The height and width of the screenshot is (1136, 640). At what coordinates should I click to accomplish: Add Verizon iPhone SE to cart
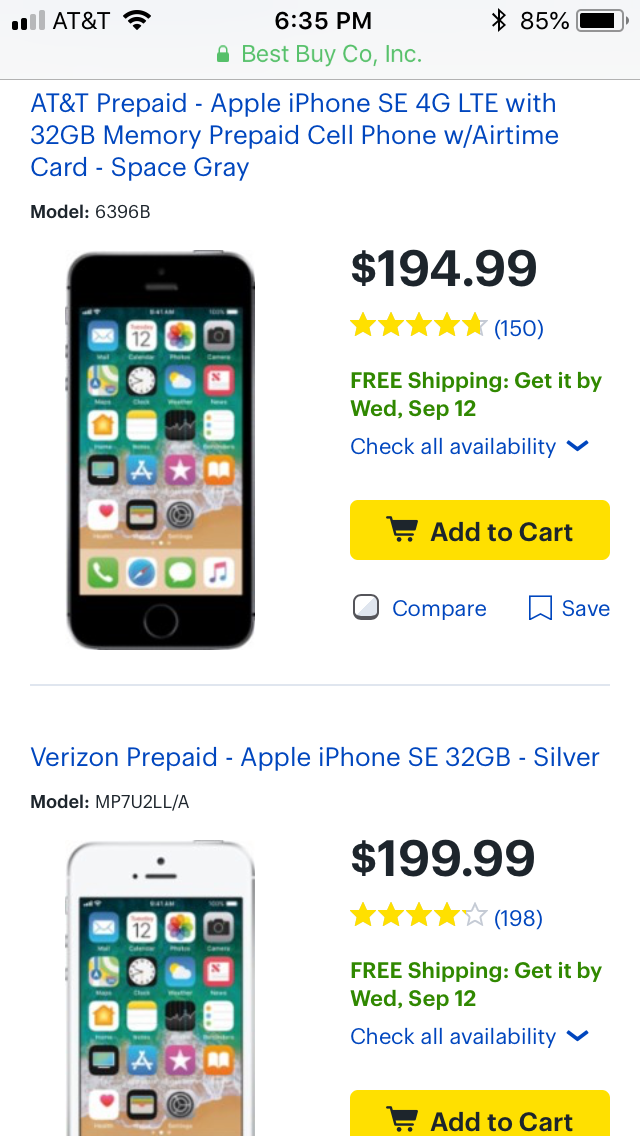[480, 1114]
